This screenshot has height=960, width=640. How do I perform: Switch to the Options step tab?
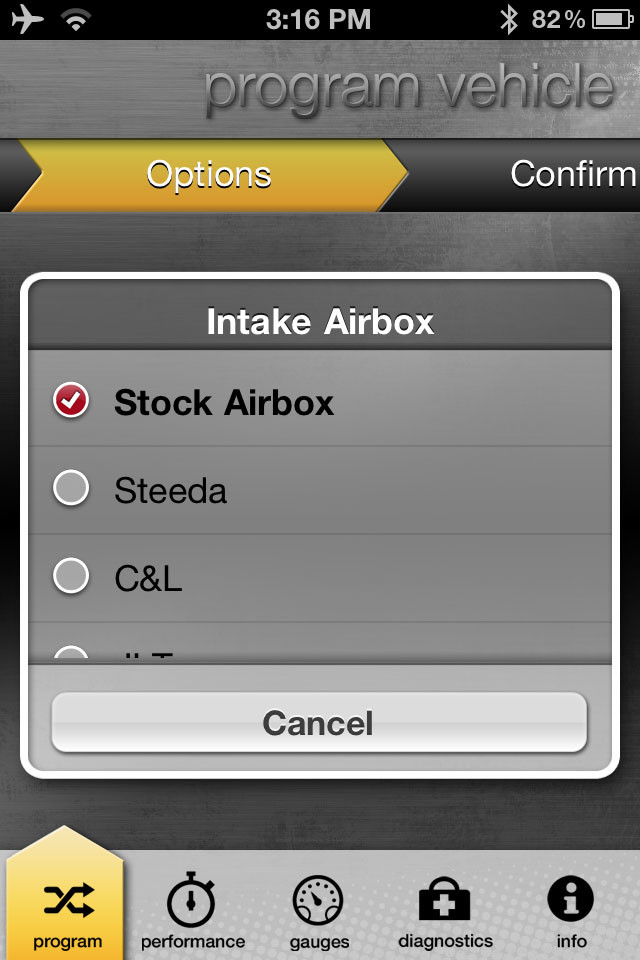209,176
